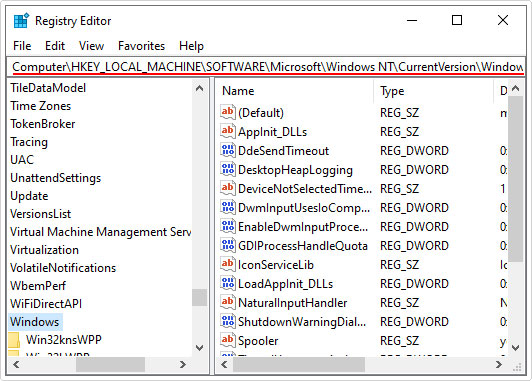Click the values pane vertical scrollbar thumb

[x=515, y=179]
